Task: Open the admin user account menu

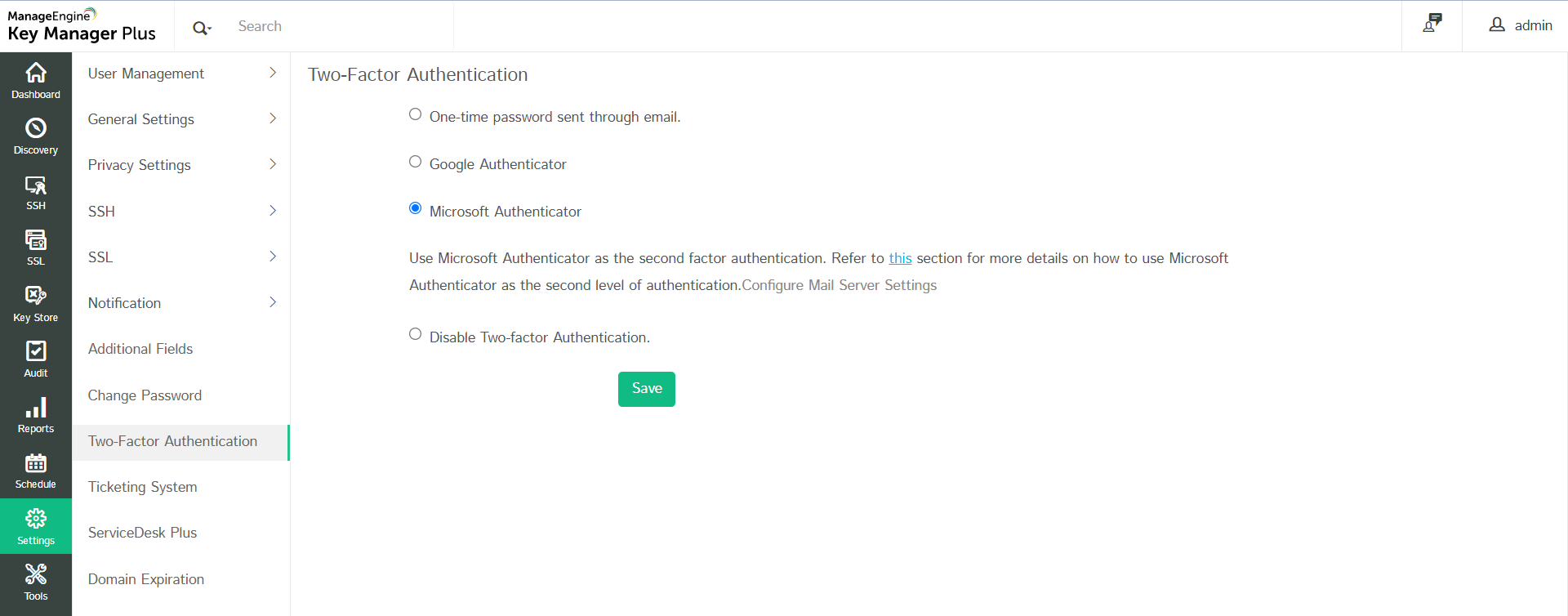Action: tap(1521, 25)
